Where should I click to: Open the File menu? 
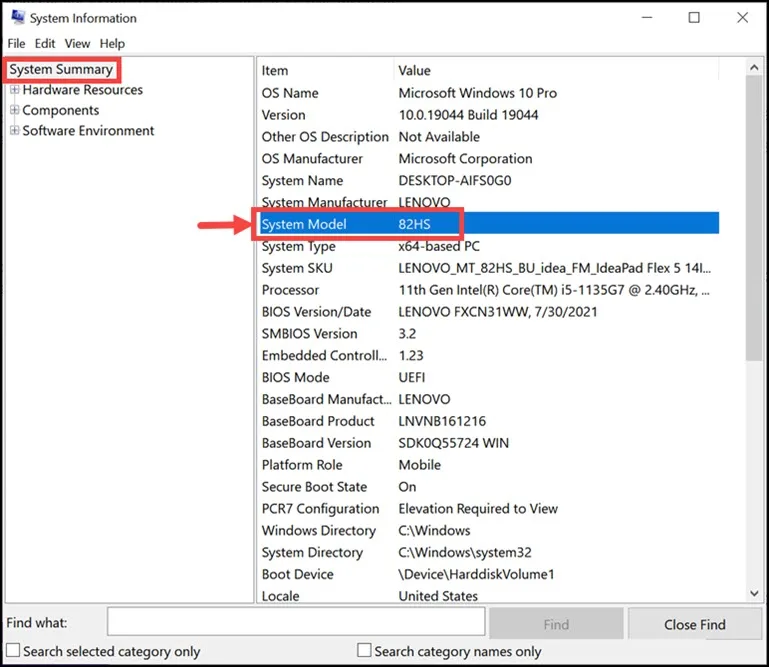tap(16, 44)
